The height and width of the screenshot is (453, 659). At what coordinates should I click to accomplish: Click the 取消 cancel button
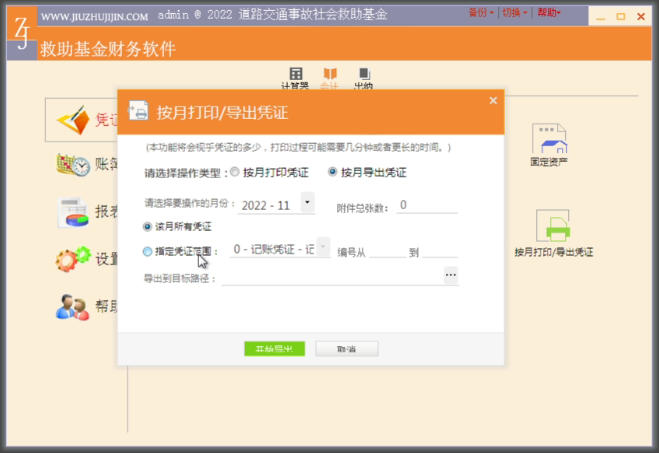coord(346,349)
